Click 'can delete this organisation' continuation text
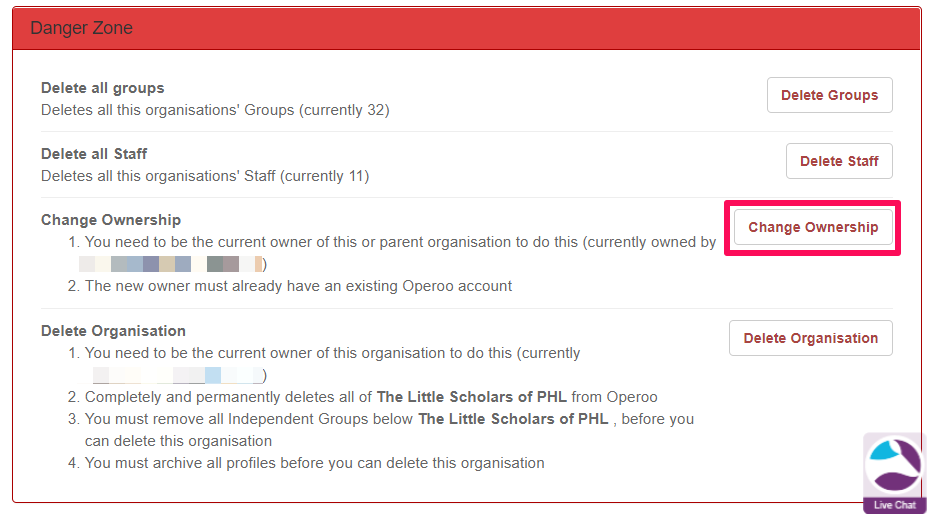Image resolution: width=930 pixels, height=518 pixels. coord(178,441)
